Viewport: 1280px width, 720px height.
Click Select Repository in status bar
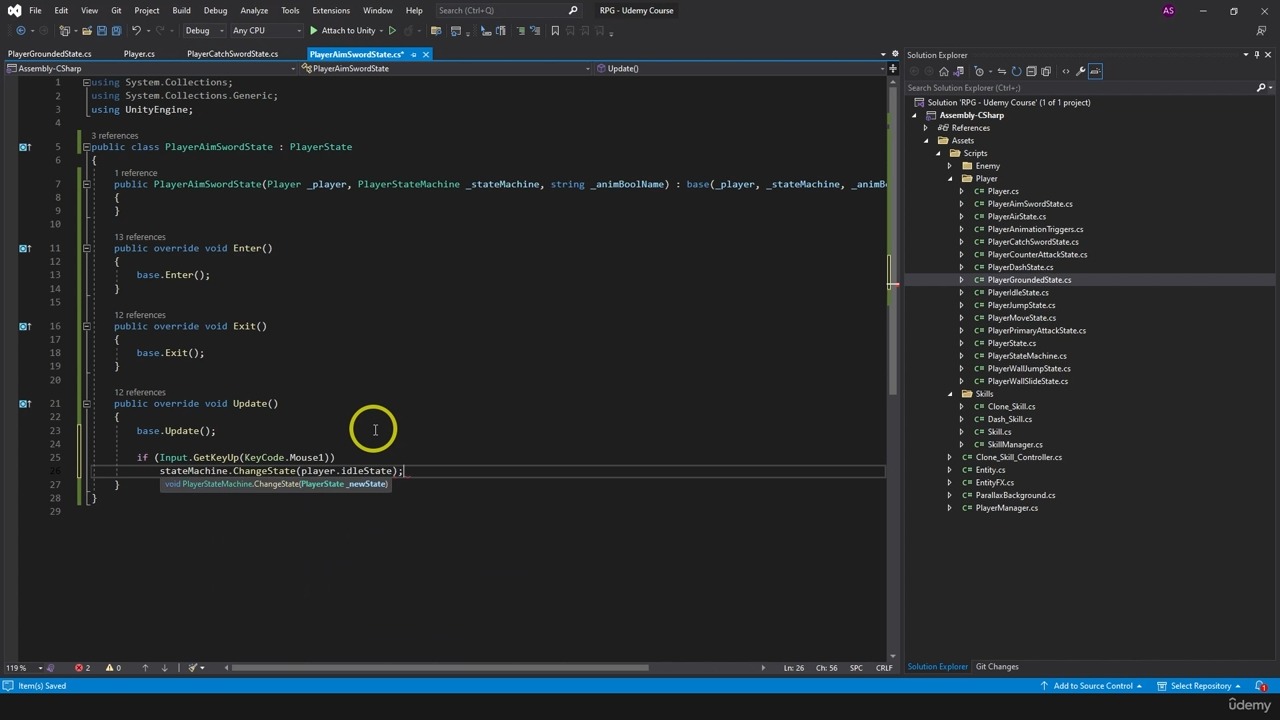[1200, 686]
